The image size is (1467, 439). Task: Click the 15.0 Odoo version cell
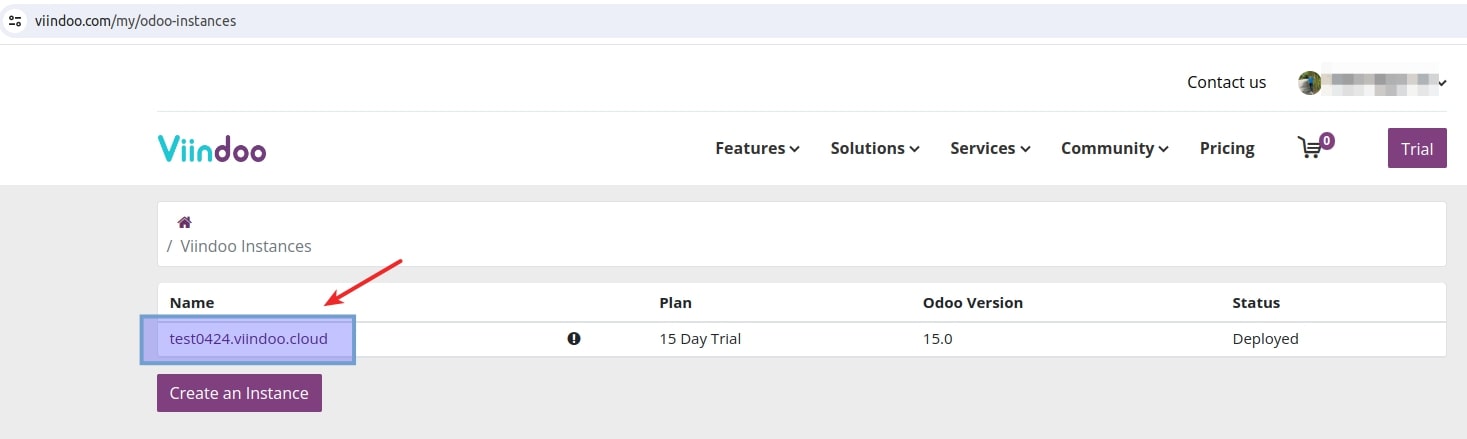point(938,339)
